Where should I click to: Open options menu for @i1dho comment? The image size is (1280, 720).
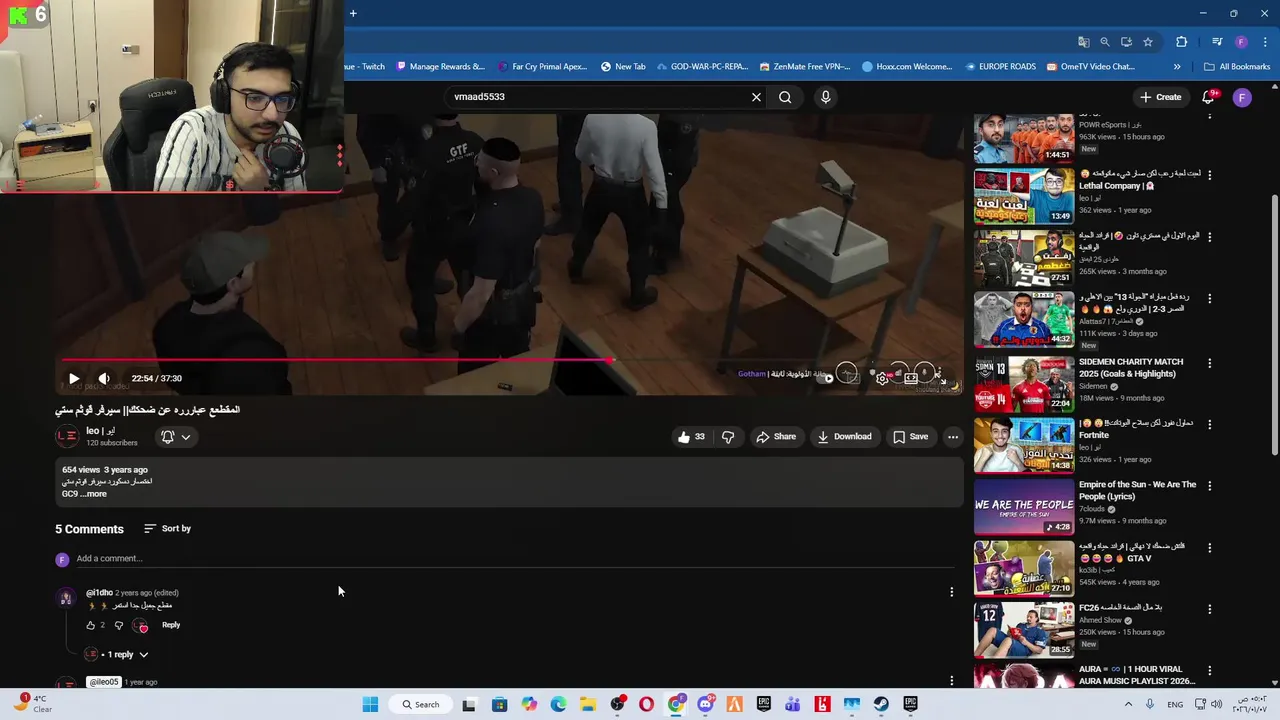coord(951,592)
